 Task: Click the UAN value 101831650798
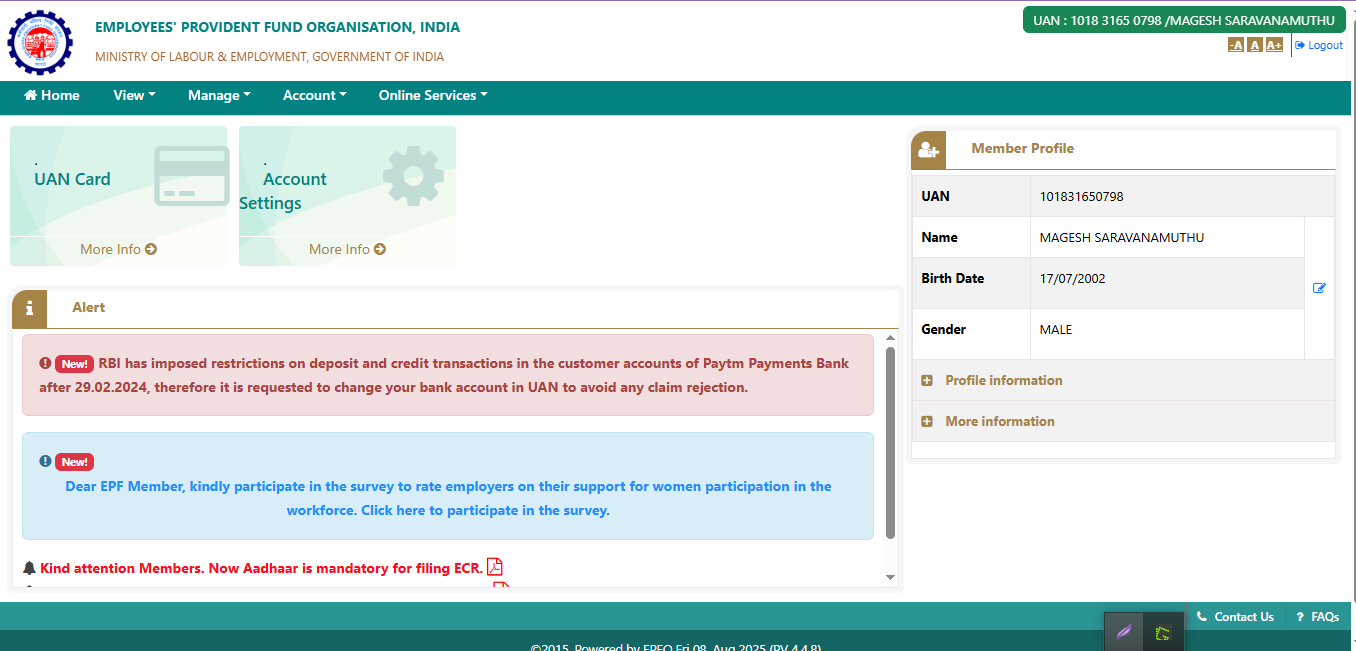pyautogui.click(x=1082, y=196)
